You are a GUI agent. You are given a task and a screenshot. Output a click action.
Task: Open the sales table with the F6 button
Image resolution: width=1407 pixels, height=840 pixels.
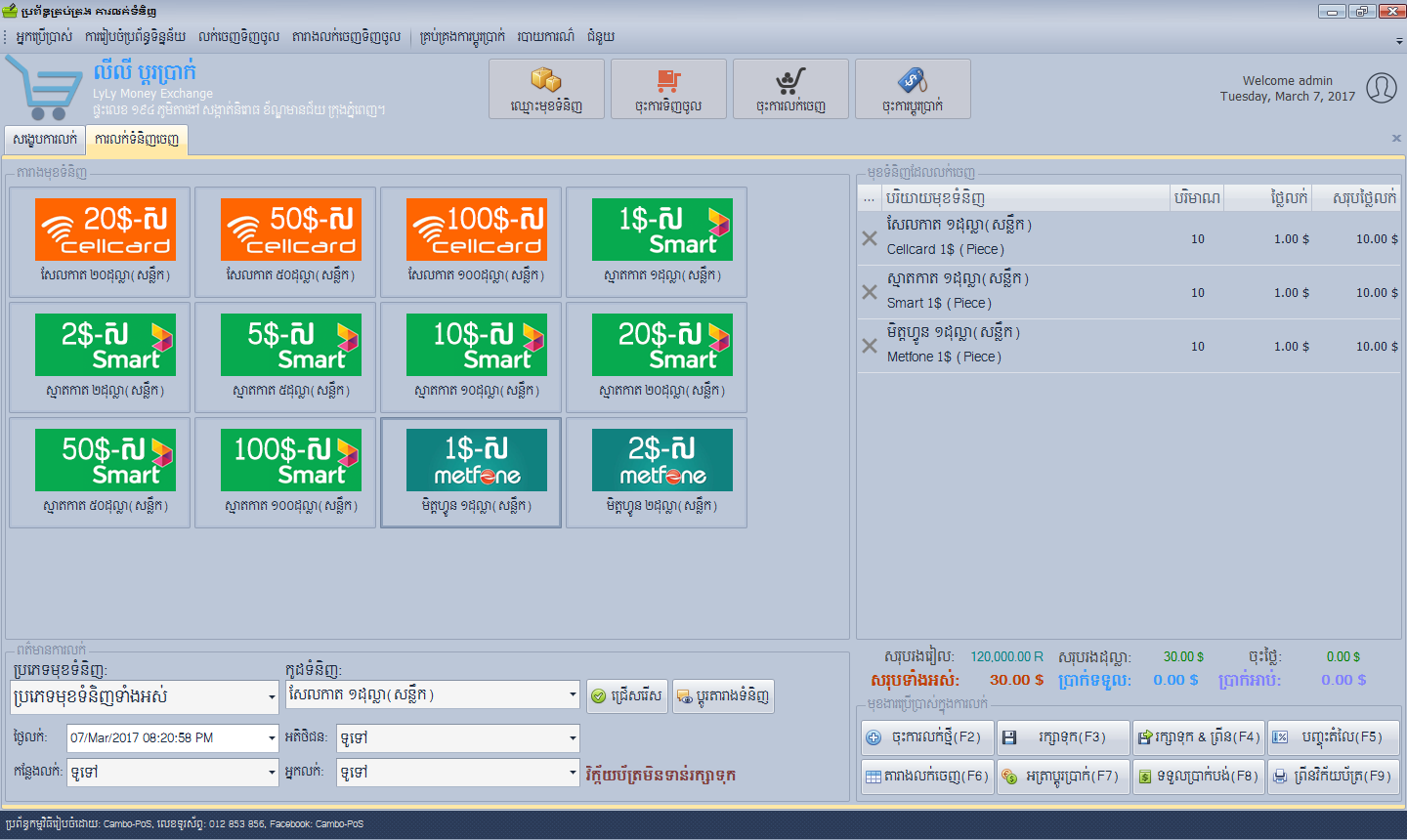click(927, 777)
